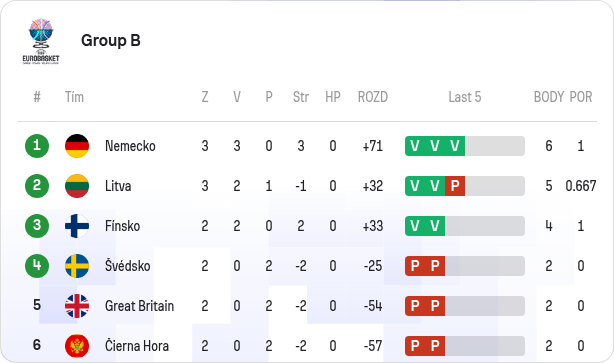Select the first V result for Nemecko
This screenshot has width=614, height=363.
click(415, 146)
